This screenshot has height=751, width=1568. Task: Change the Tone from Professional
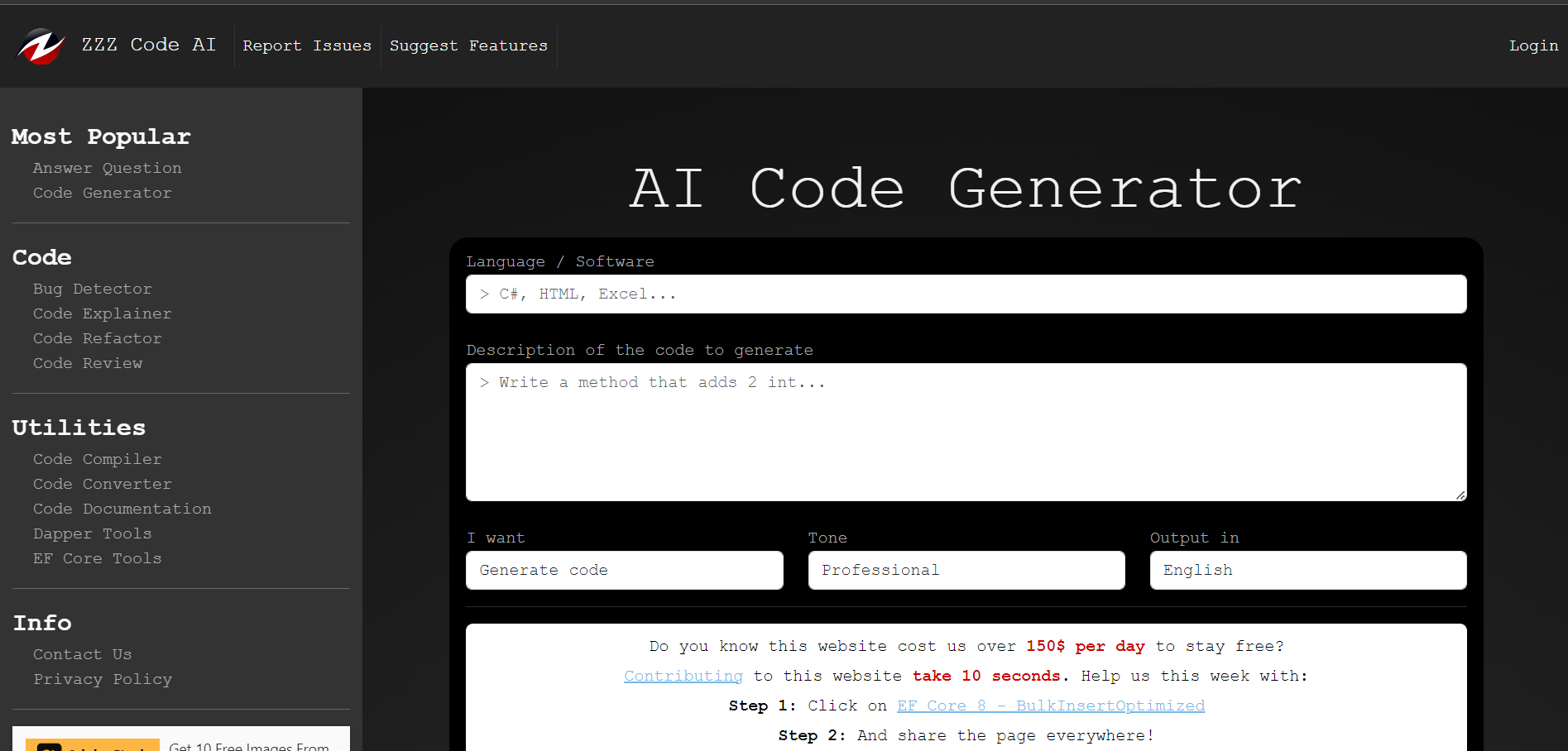coord(966,570)
